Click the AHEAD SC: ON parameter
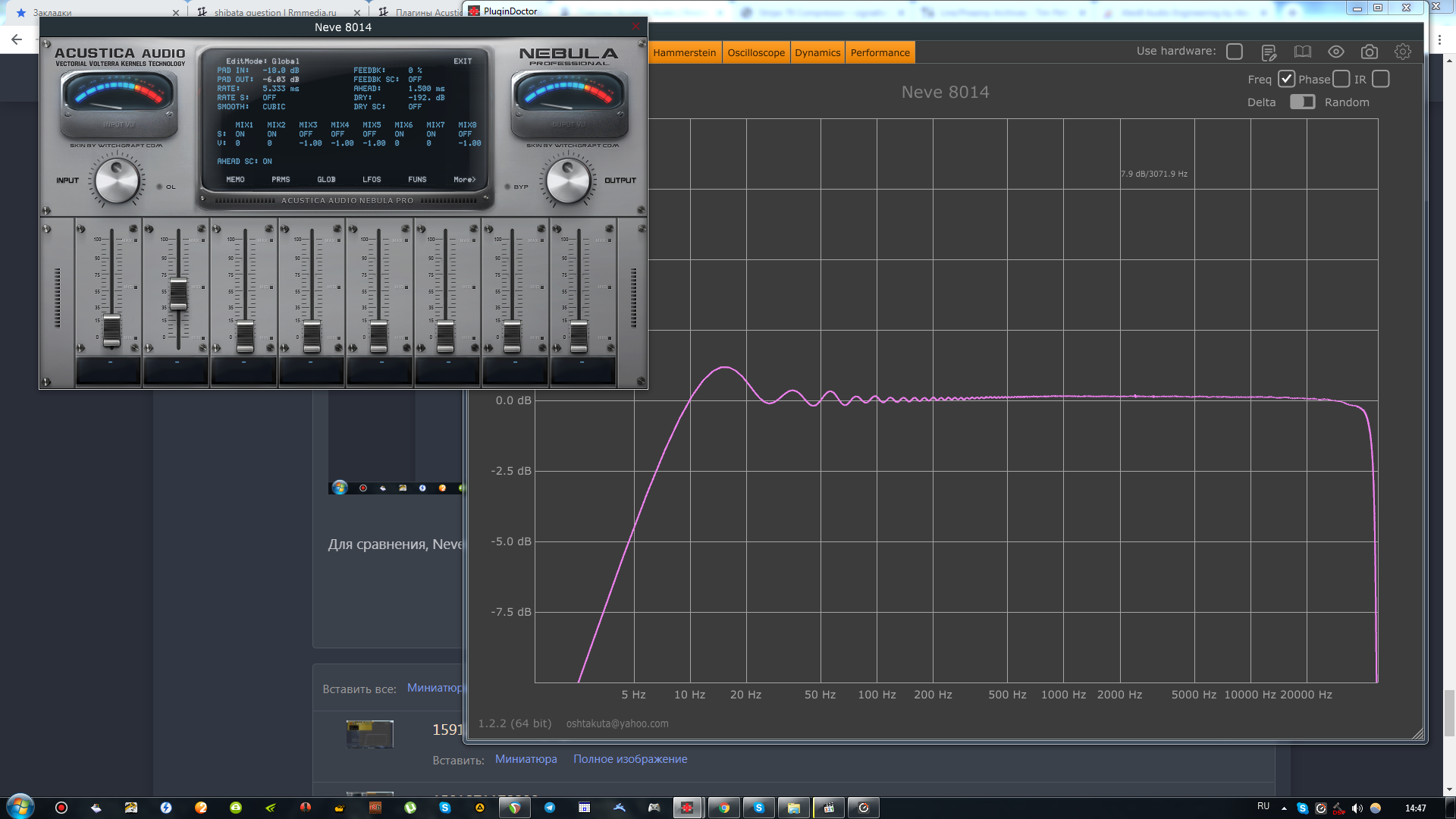1456x819 pixels. click(244, 162)
